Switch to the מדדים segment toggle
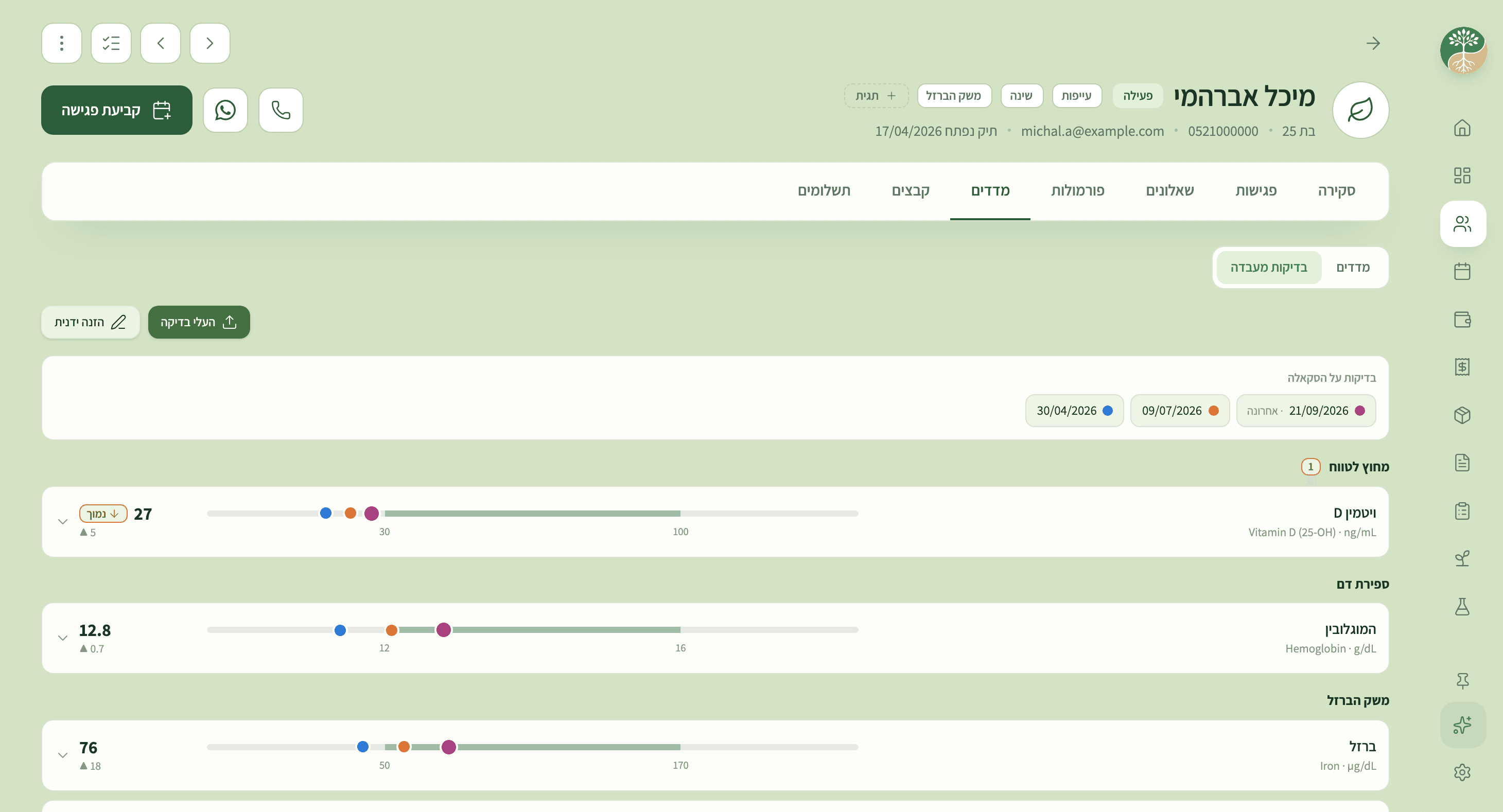Viewport: 1503px width, 812px height. 1353,267
